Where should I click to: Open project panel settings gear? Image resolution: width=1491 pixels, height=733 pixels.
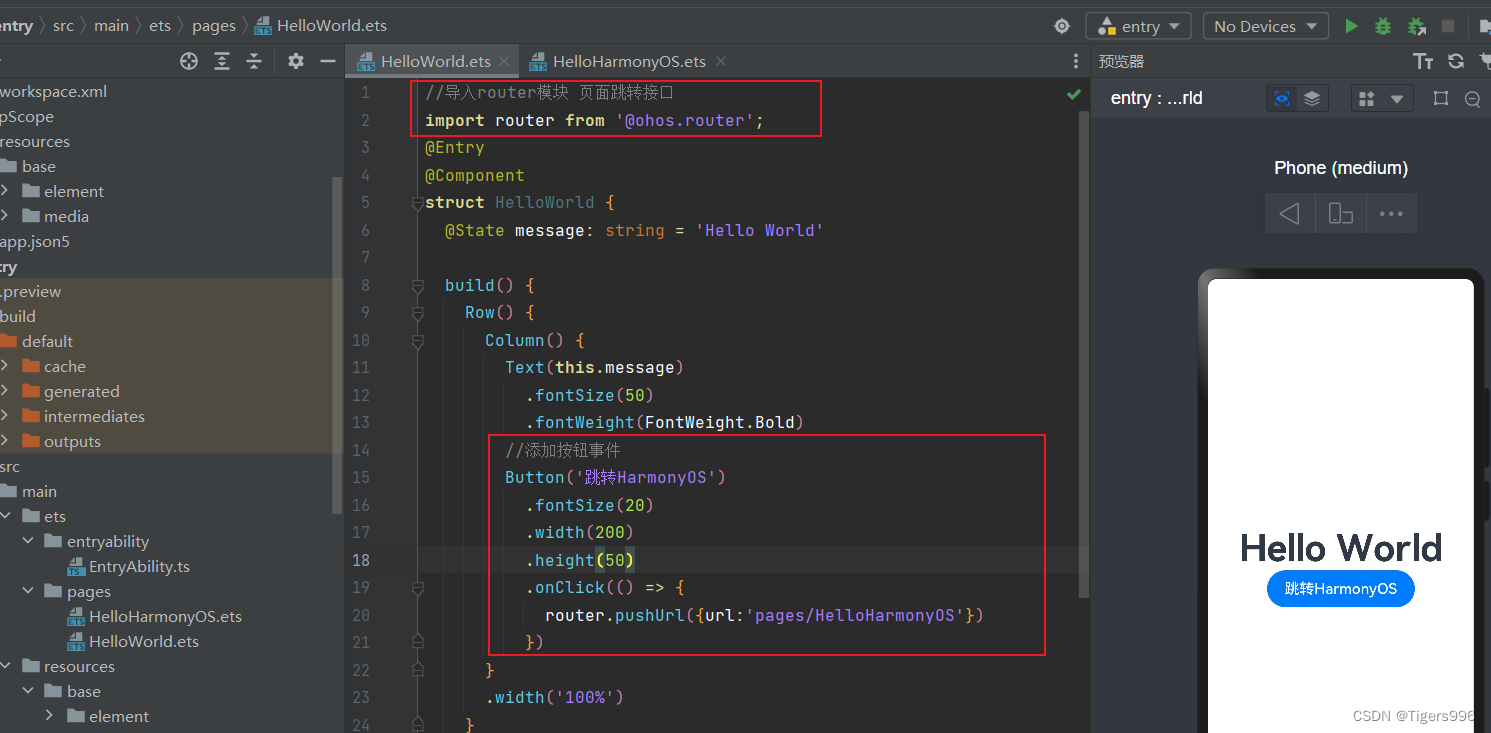[295, 61]
